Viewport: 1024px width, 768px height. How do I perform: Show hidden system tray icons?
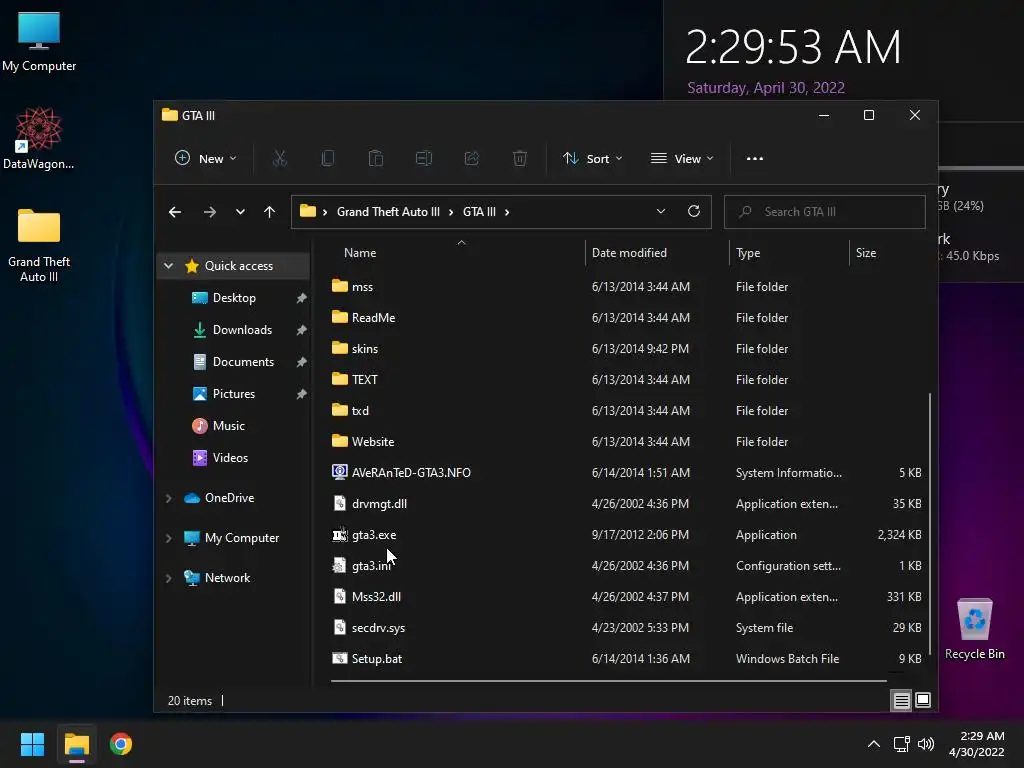coord(873,744)
